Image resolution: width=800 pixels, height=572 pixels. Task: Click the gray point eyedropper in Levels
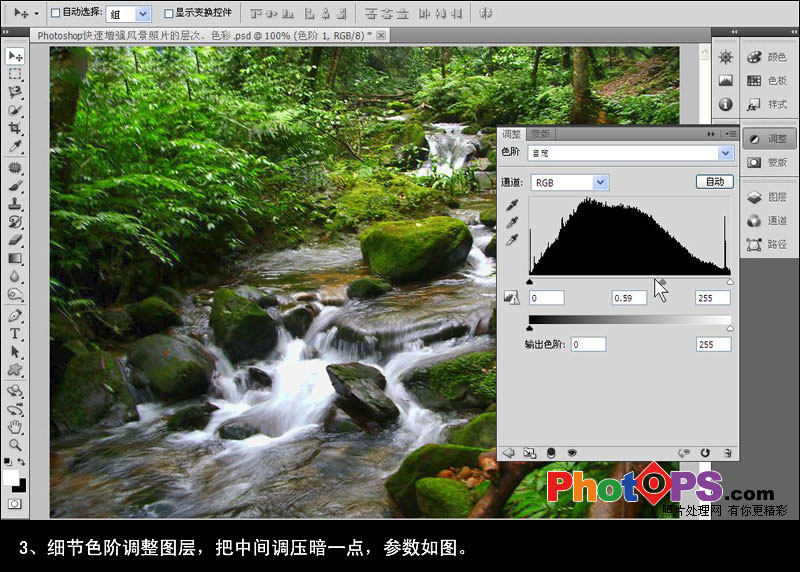tap(512, 222)
